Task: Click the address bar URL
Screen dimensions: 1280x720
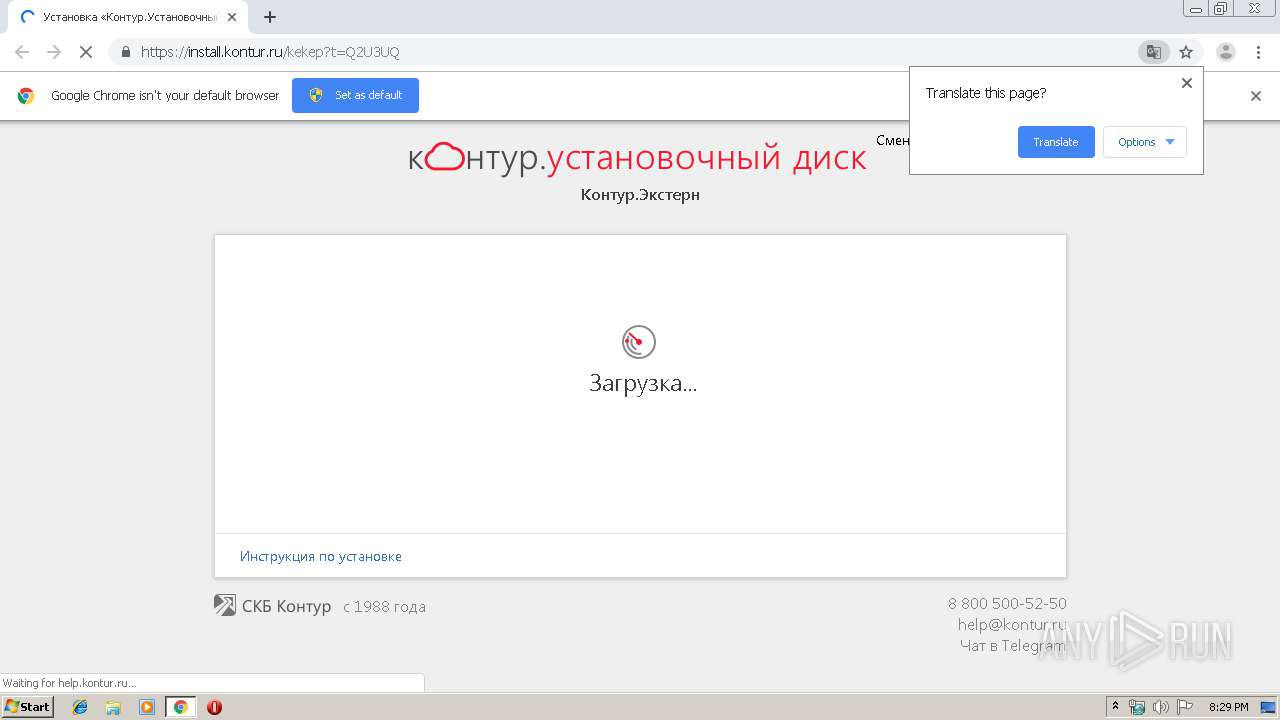Action: (x=270, y=52)
